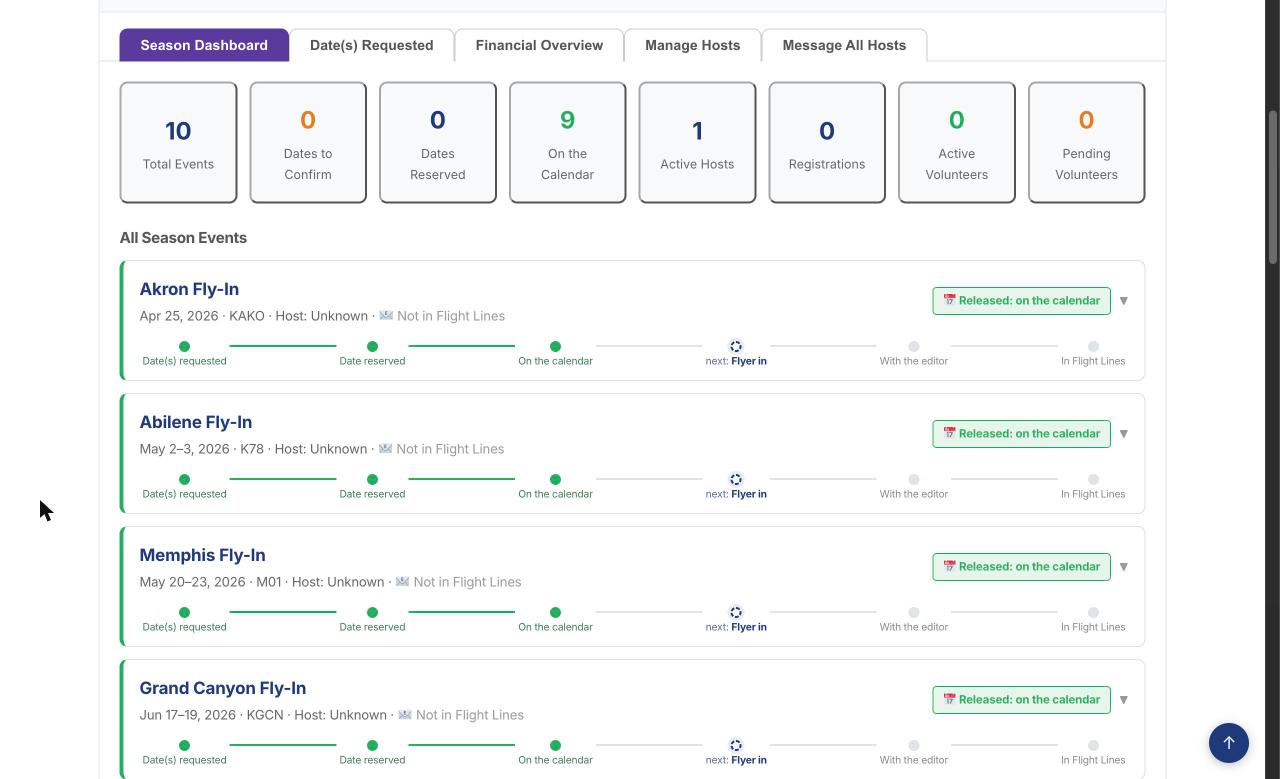Click the page vertical scrollbar thumb
Image resolution: width=1280 pixels, height=779 pixels.
(x=1273, y=187)
